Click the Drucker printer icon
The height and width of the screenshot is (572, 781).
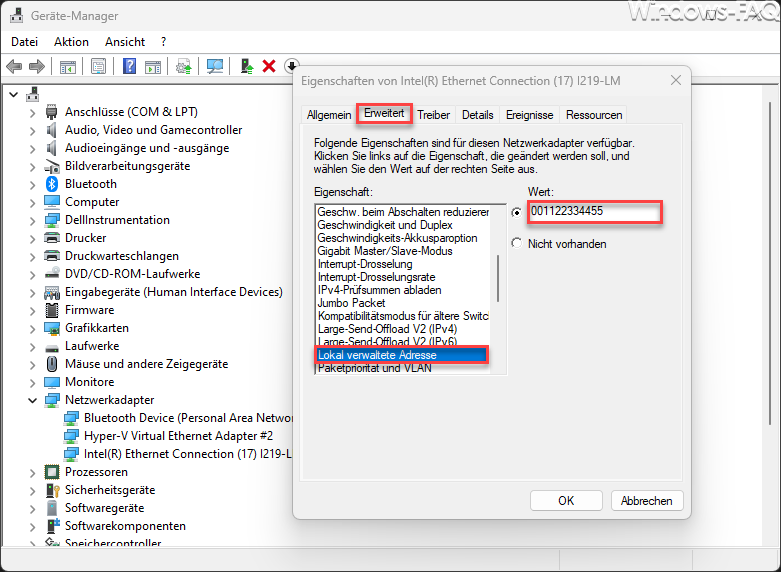point(52,238)
